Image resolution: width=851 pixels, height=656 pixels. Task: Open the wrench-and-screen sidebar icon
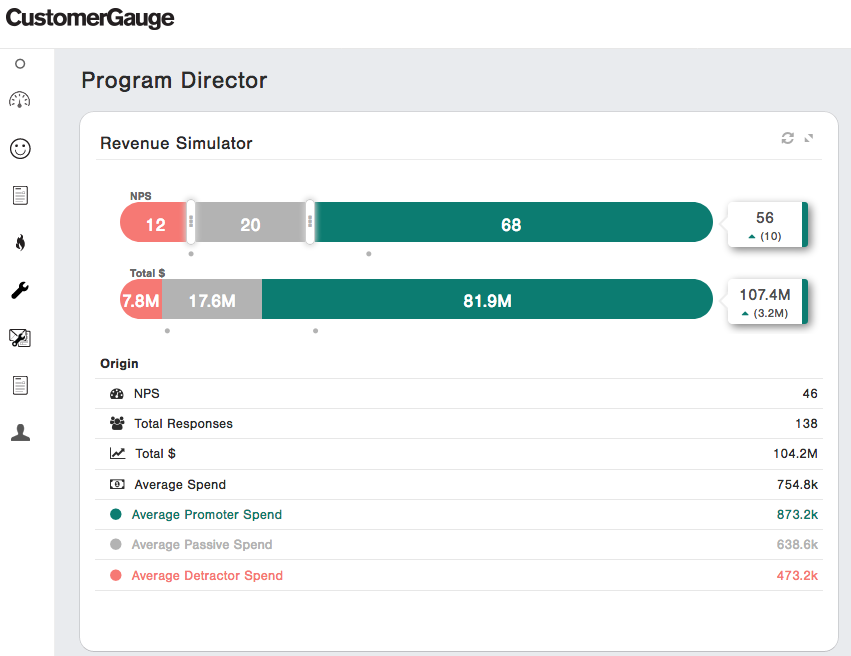pos(20,338)
